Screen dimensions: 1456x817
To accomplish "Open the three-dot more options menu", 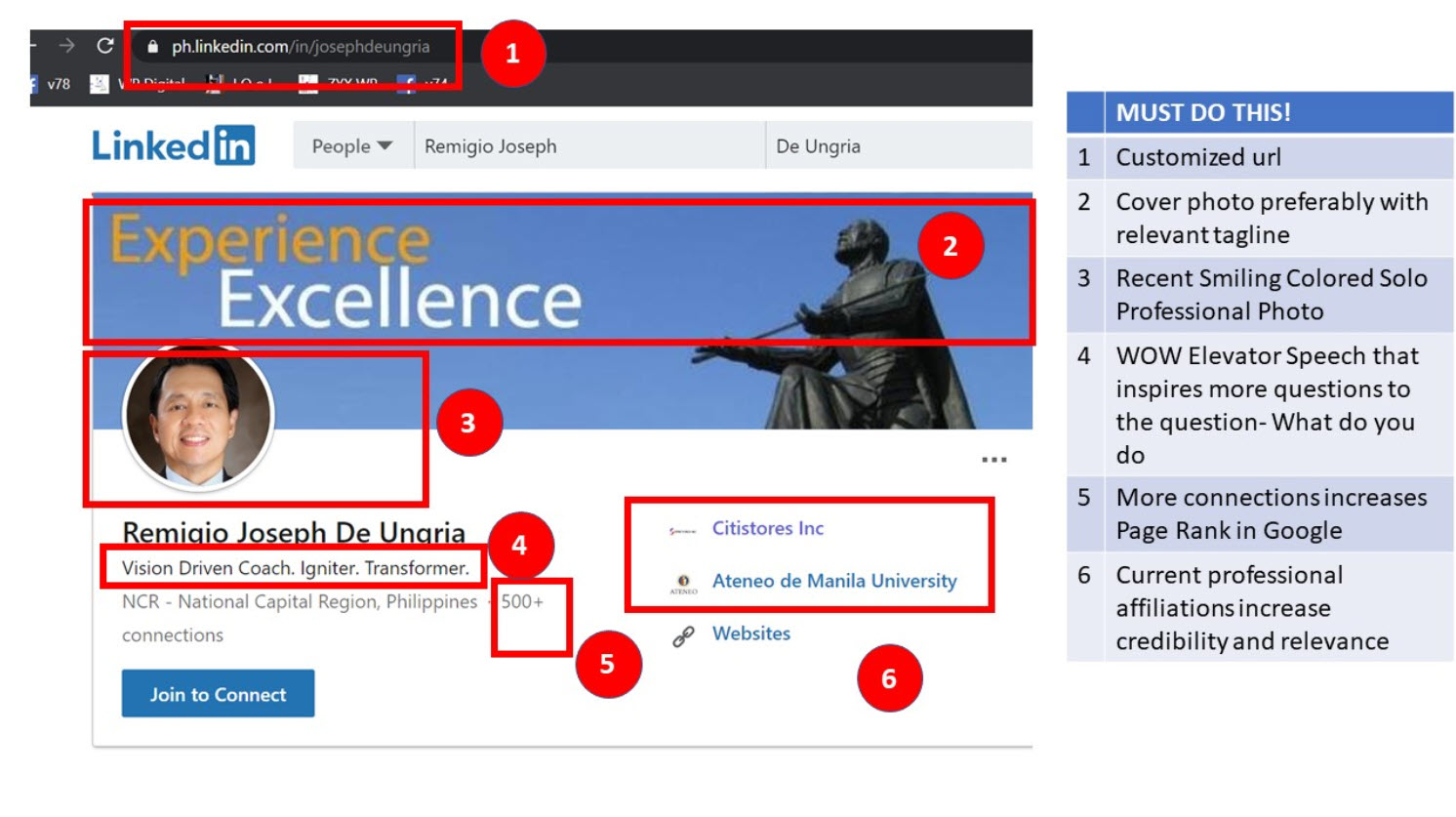I will 993,459.
